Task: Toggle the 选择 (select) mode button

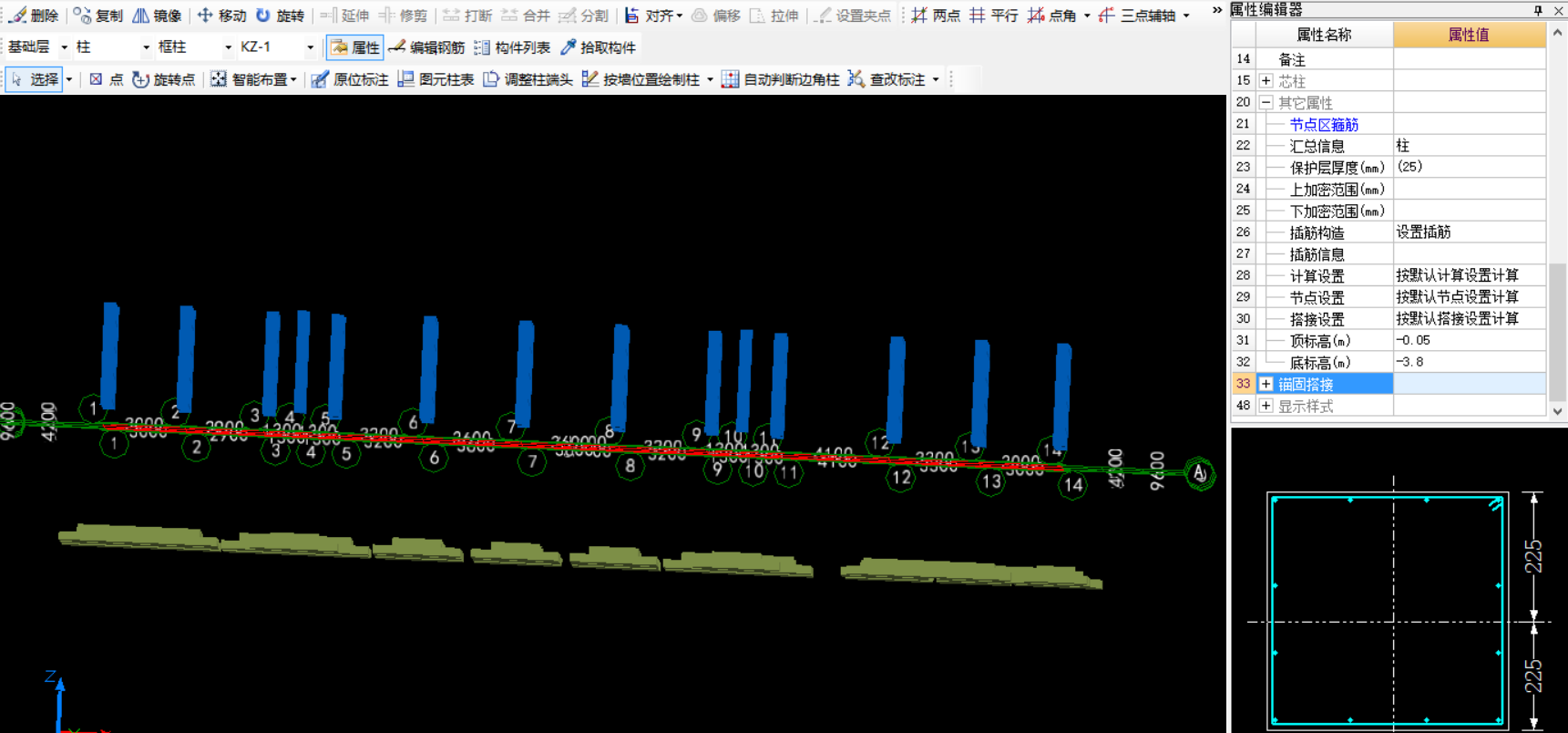Action: click(x=35, y=79)
